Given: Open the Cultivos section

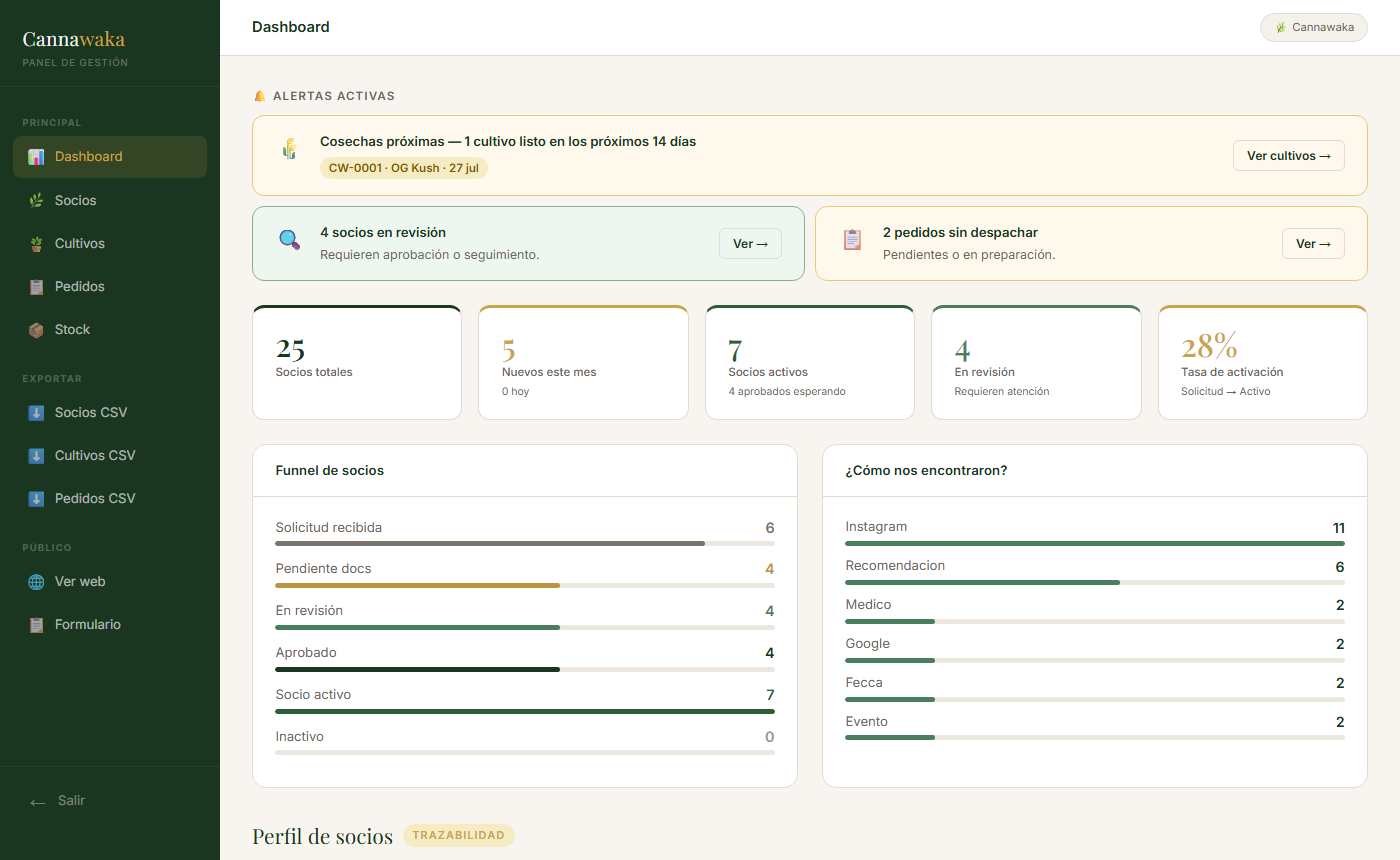Looking at the screenshot, I should click(110, 244).
